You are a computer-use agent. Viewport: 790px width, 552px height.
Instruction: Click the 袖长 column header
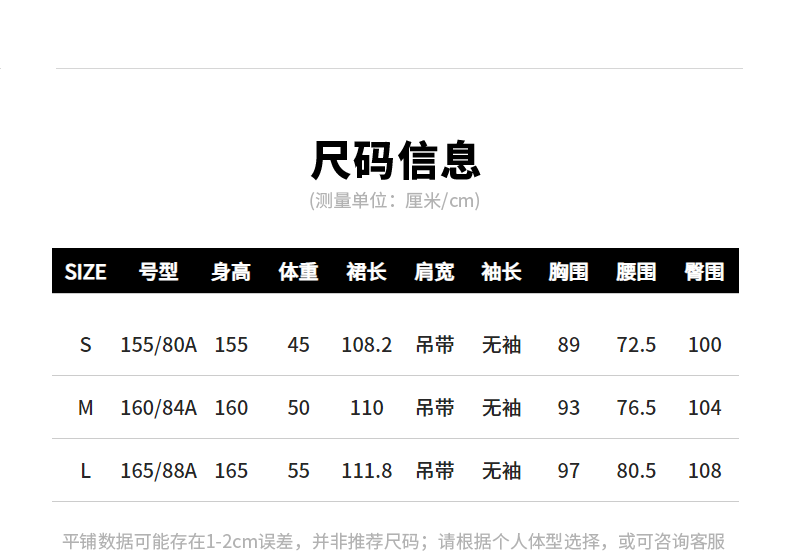(x=501, y=272)
